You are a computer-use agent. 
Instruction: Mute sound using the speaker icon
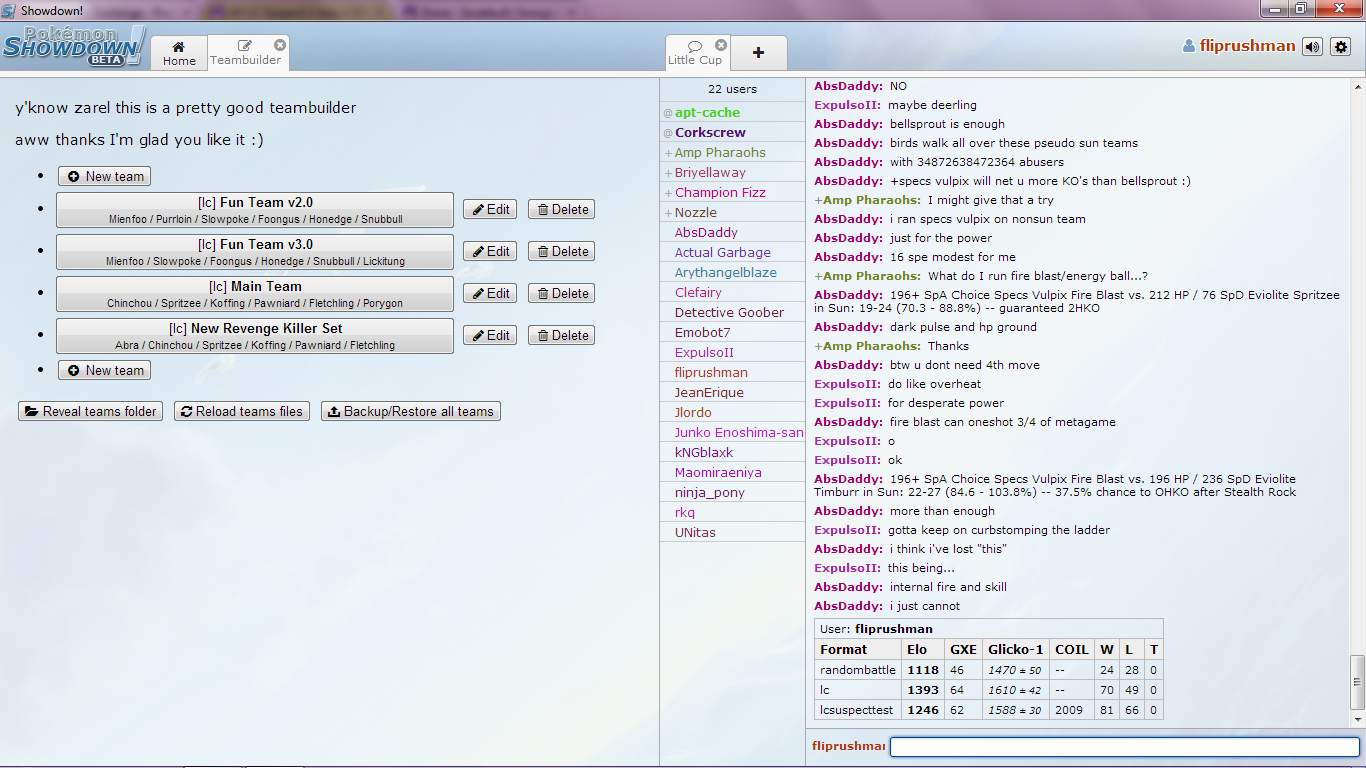tap(1311, 46)
